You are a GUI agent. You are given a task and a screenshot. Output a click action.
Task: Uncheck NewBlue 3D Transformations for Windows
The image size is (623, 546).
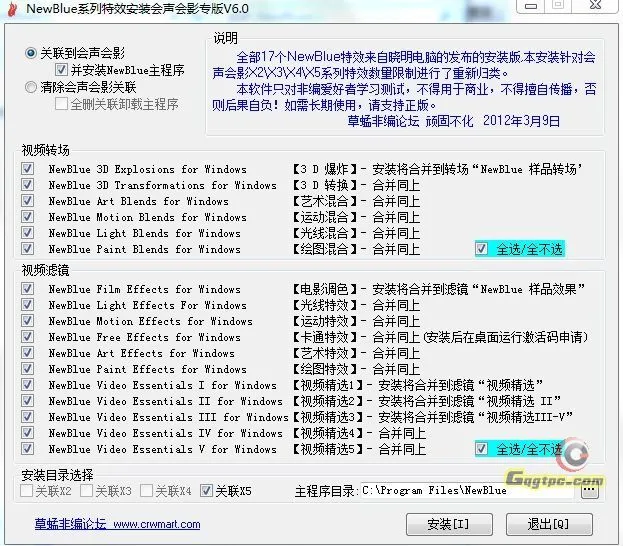pyautogui.click(x=27, y=184)
